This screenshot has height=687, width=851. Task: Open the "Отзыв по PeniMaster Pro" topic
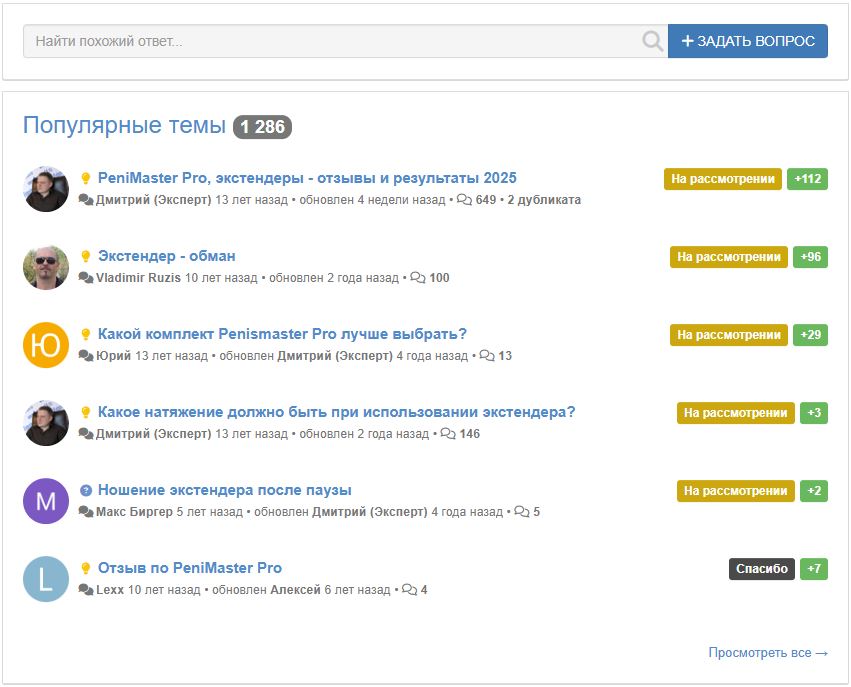(190, 568)
